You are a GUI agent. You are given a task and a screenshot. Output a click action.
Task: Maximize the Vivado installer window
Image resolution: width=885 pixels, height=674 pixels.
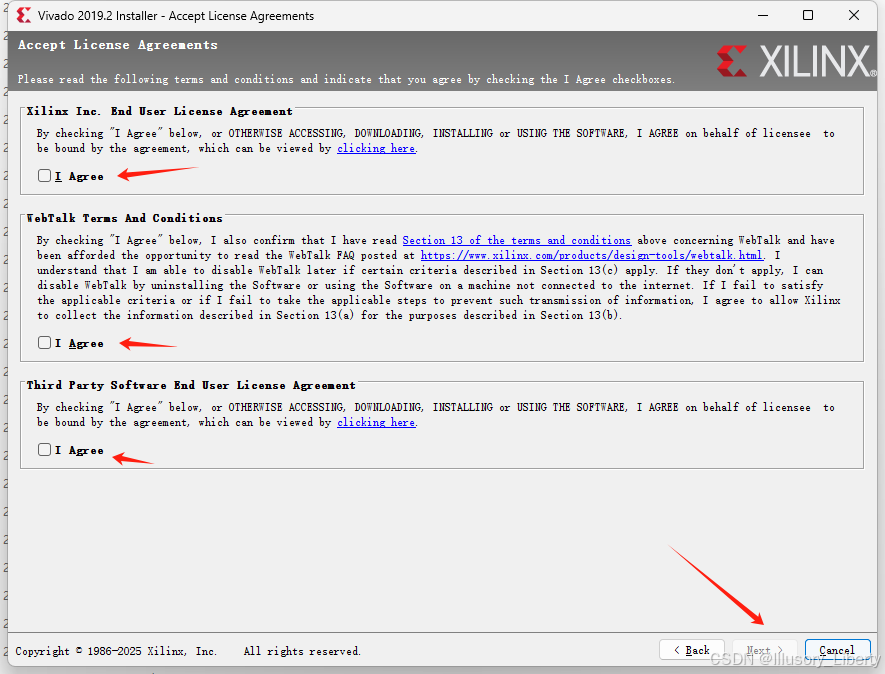click(x=808, y=15)
